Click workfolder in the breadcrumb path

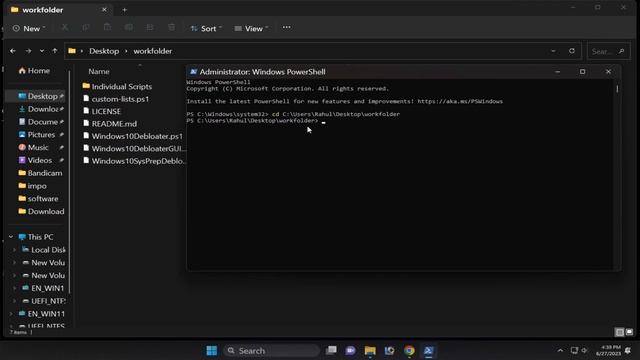click(153, 51)
